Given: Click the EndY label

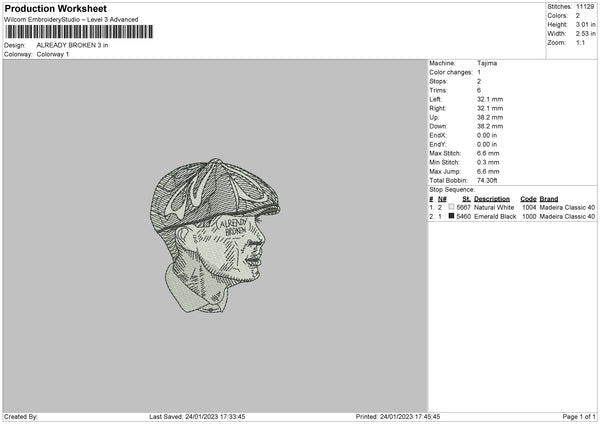Looking at the screenshot, I should (x=438, y=144).
